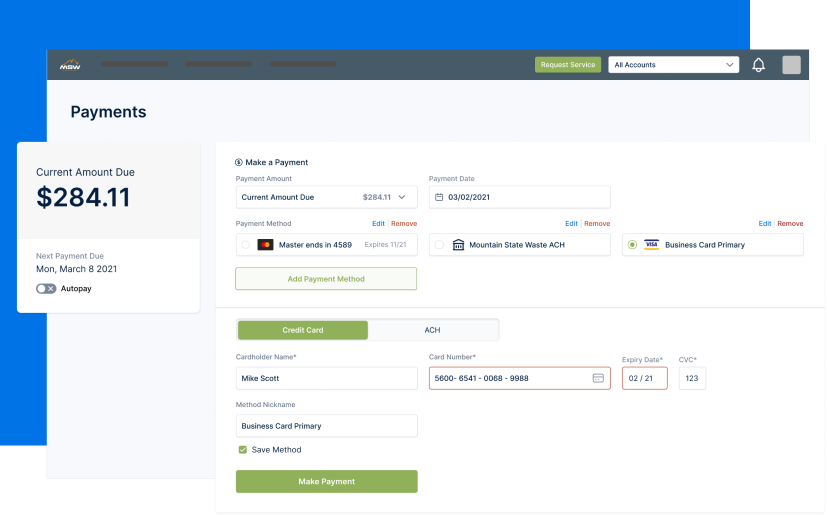Switch to the ACH tab
Viewport: 827px width, 515px height.
coord(432,330)
